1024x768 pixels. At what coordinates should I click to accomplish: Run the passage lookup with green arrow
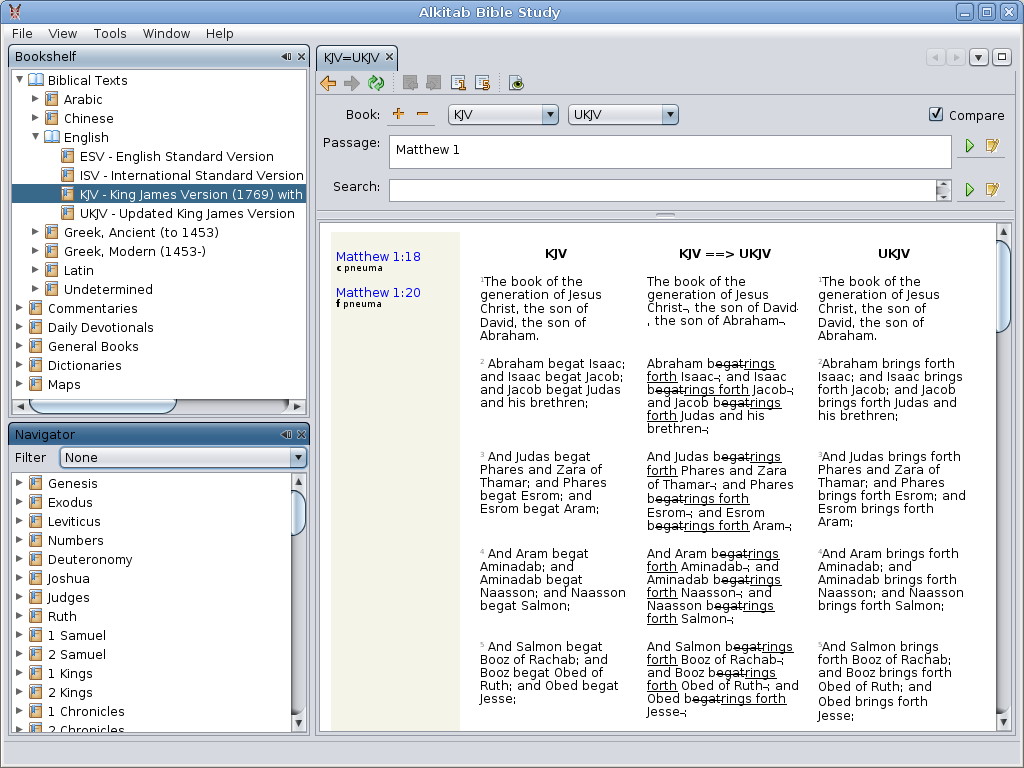pyautogui.click(x=968, y=146)
